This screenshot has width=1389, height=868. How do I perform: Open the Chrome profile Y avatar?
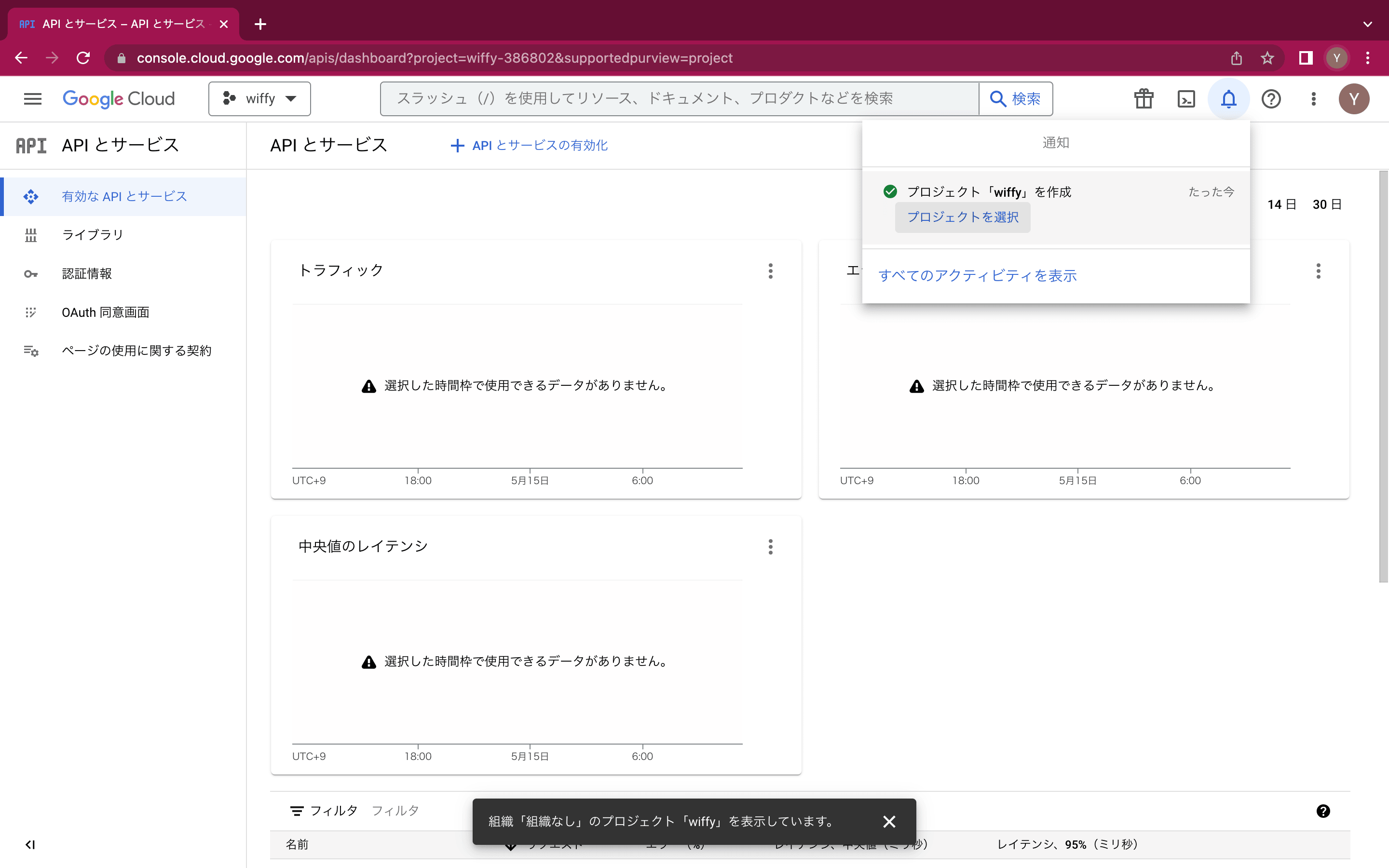(1337, 58)
